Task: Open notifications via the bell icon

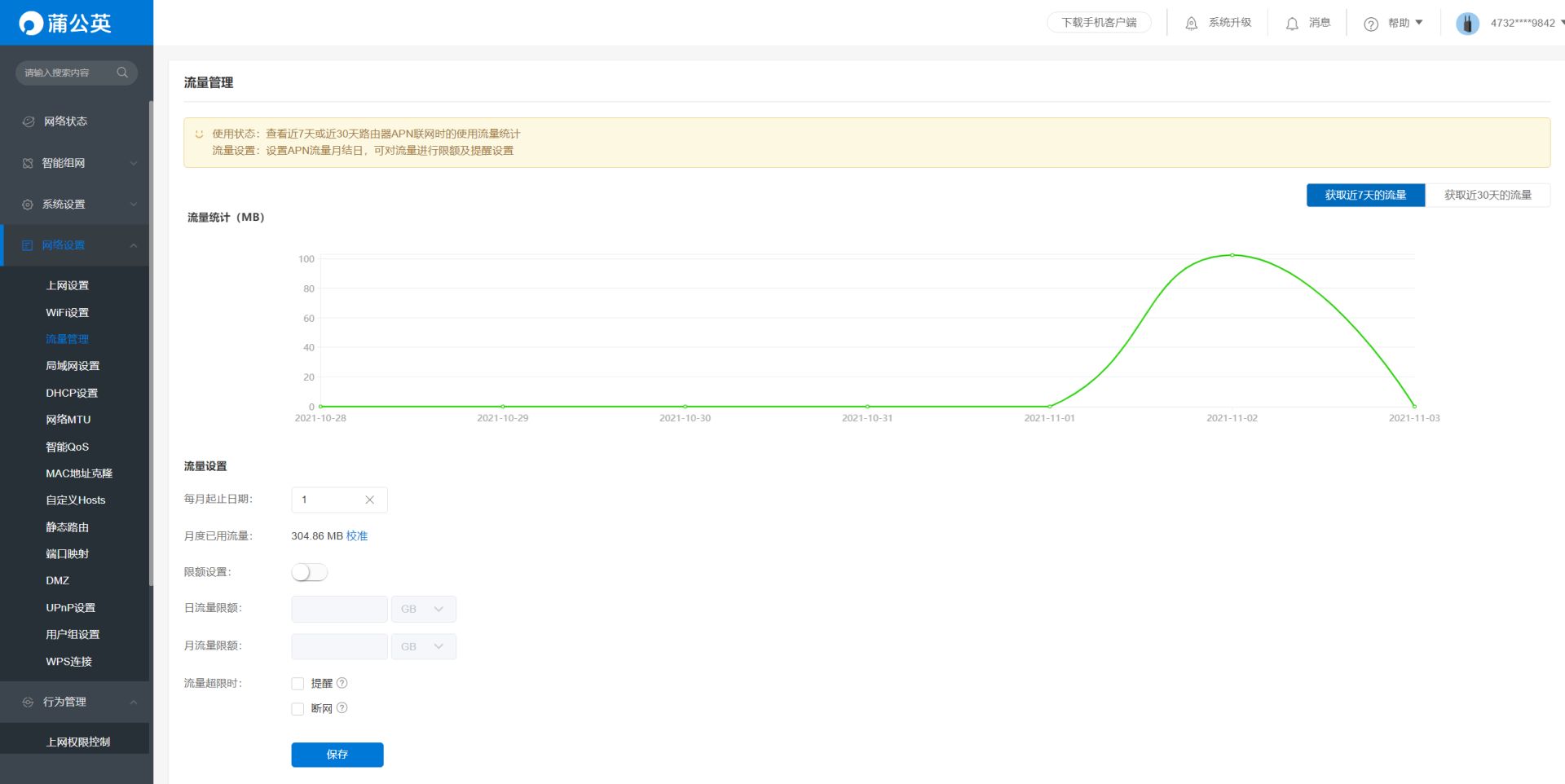Action: (1292, 24)
